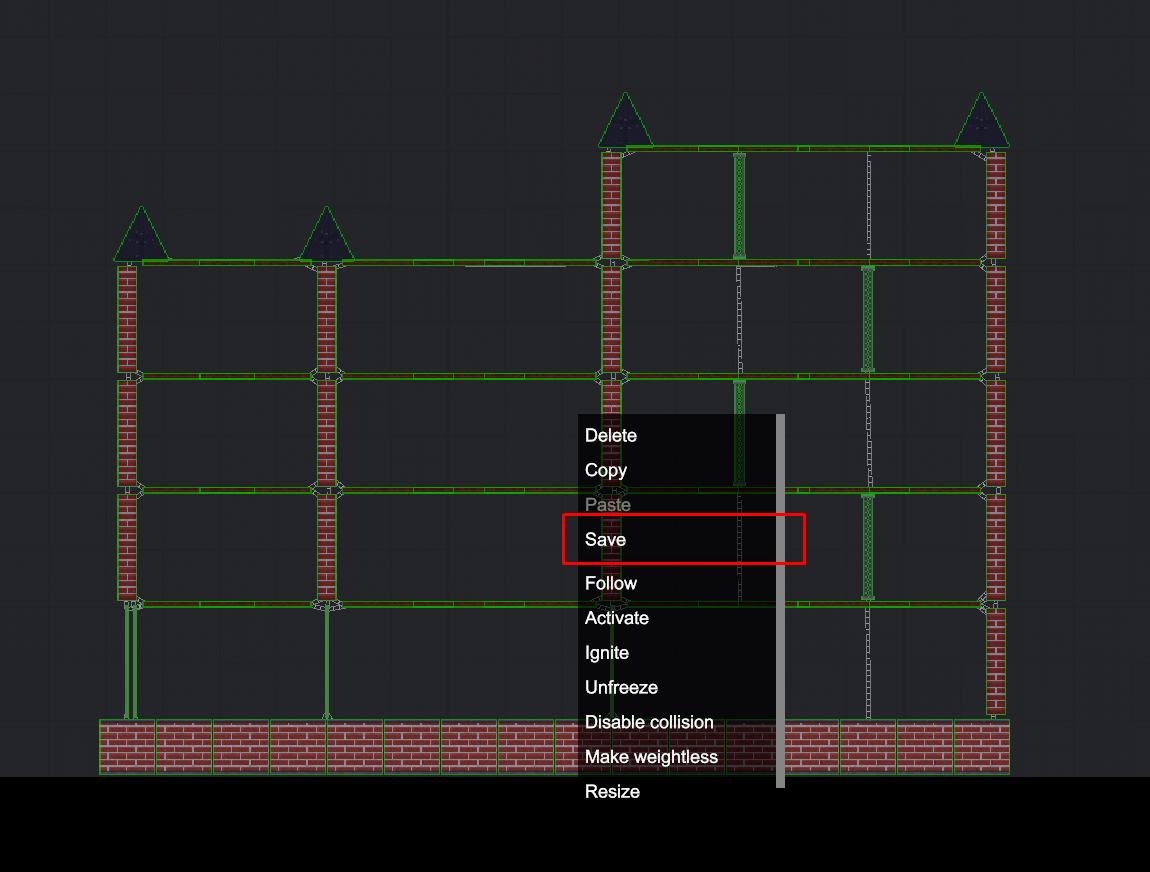This screenshot has height=872, width=1150.
Task: Select the greyed-out Paste entry
Action: click(x=676, y=505)
